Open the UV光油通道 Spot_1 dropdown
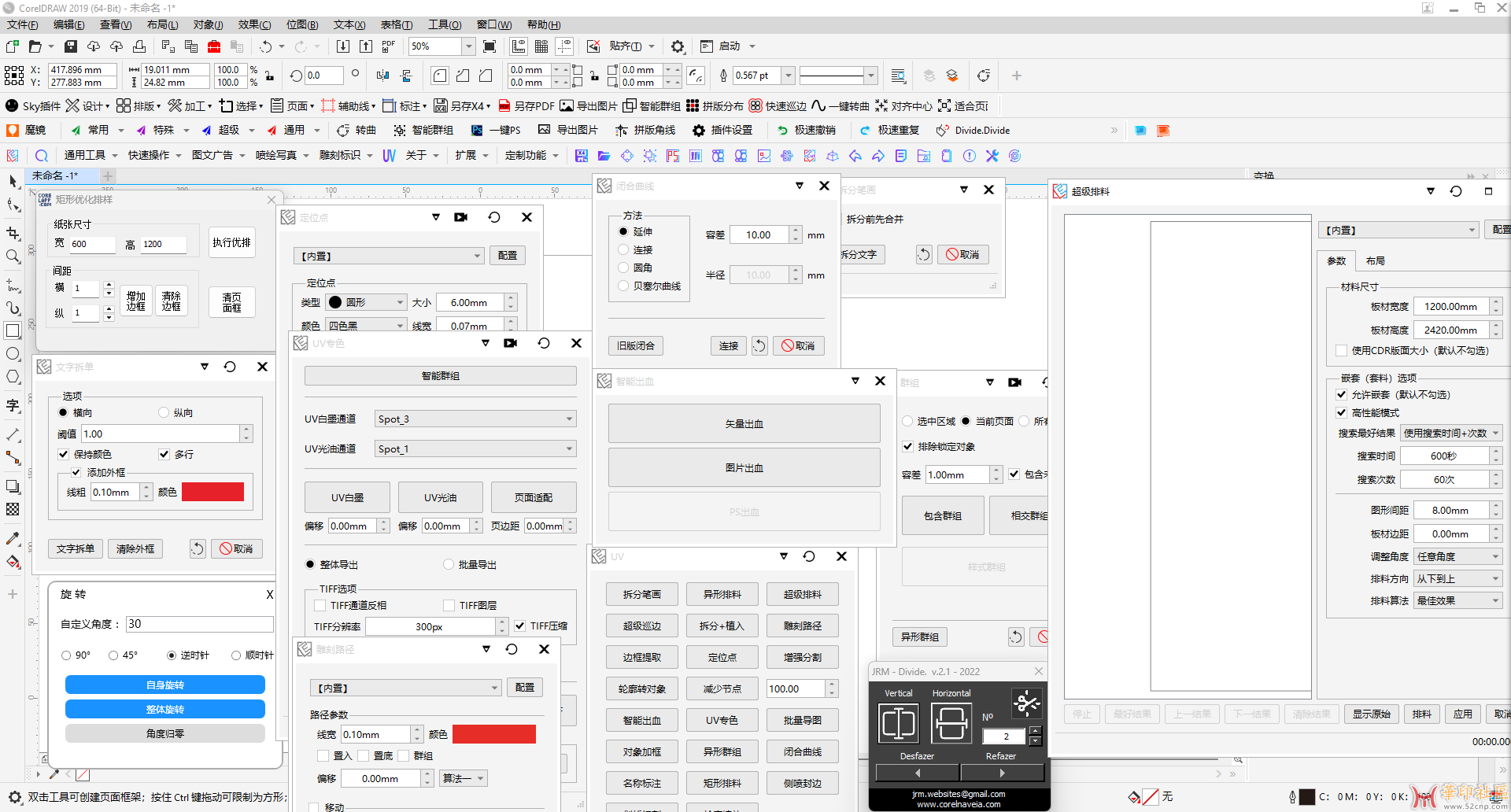The image size is (1511, 812). 475,448
